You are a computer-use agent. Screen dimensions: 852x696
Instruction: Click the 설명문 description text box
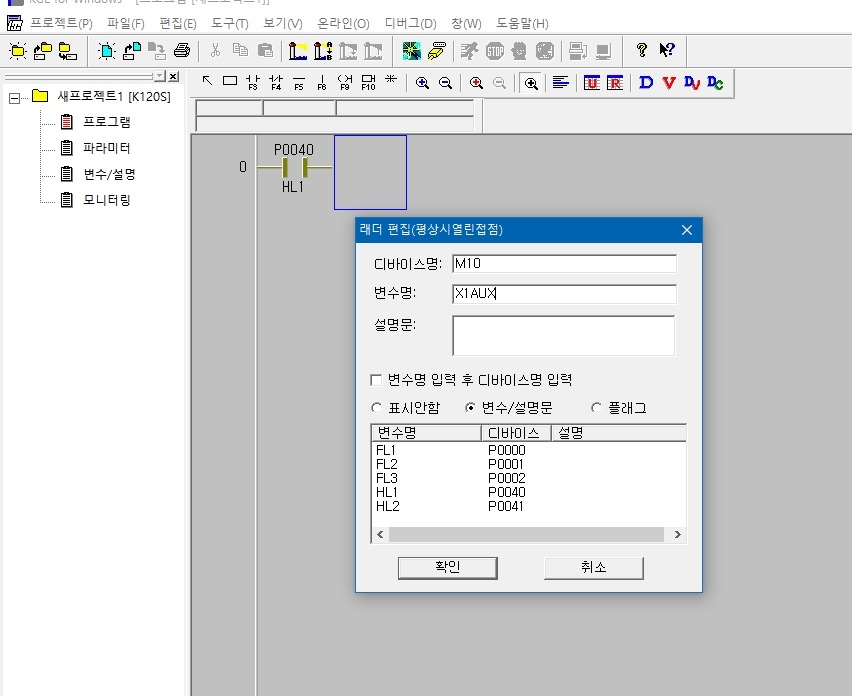(563, 335)
